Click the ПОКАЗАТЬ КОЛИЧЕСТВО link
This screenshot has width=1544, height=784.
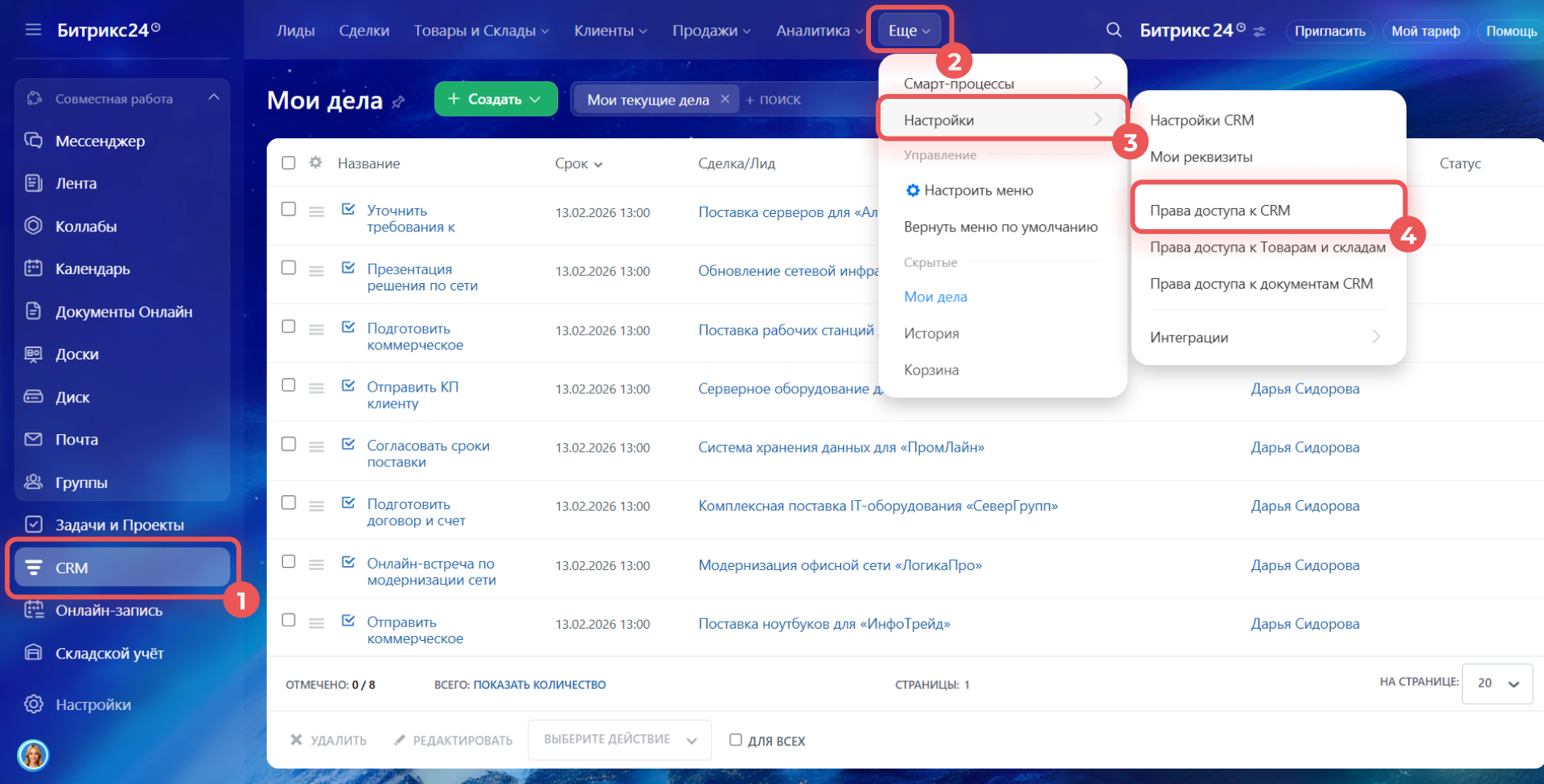pos(539,685)
